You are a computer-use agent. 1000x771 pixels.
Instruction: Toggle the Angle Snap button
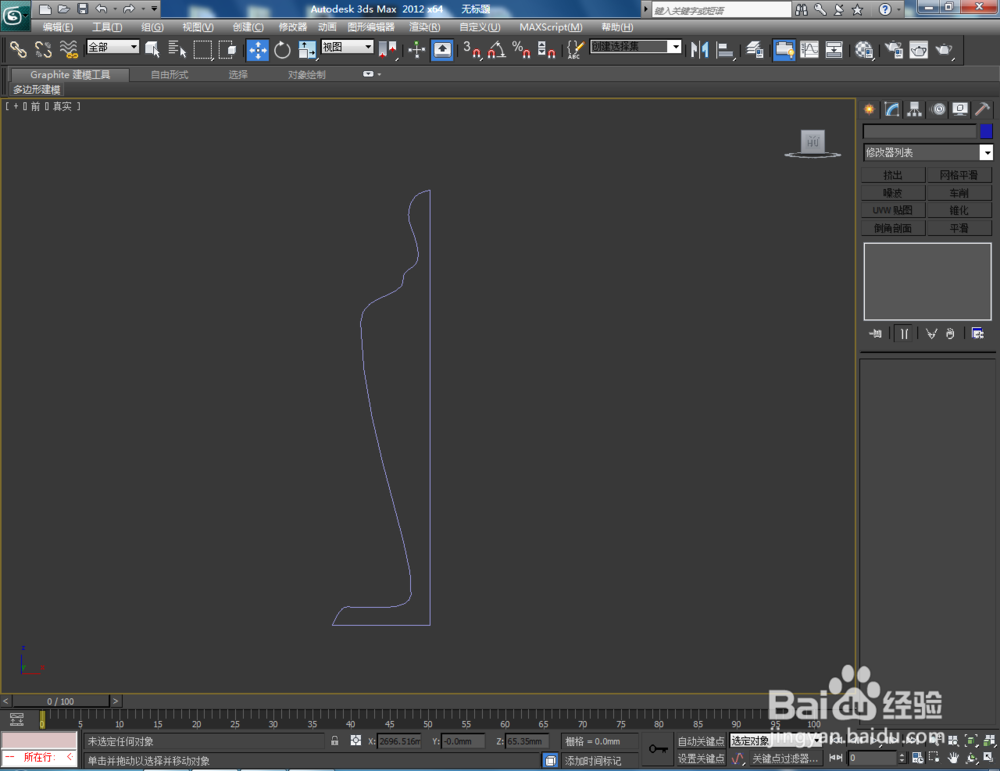point(497,49)
